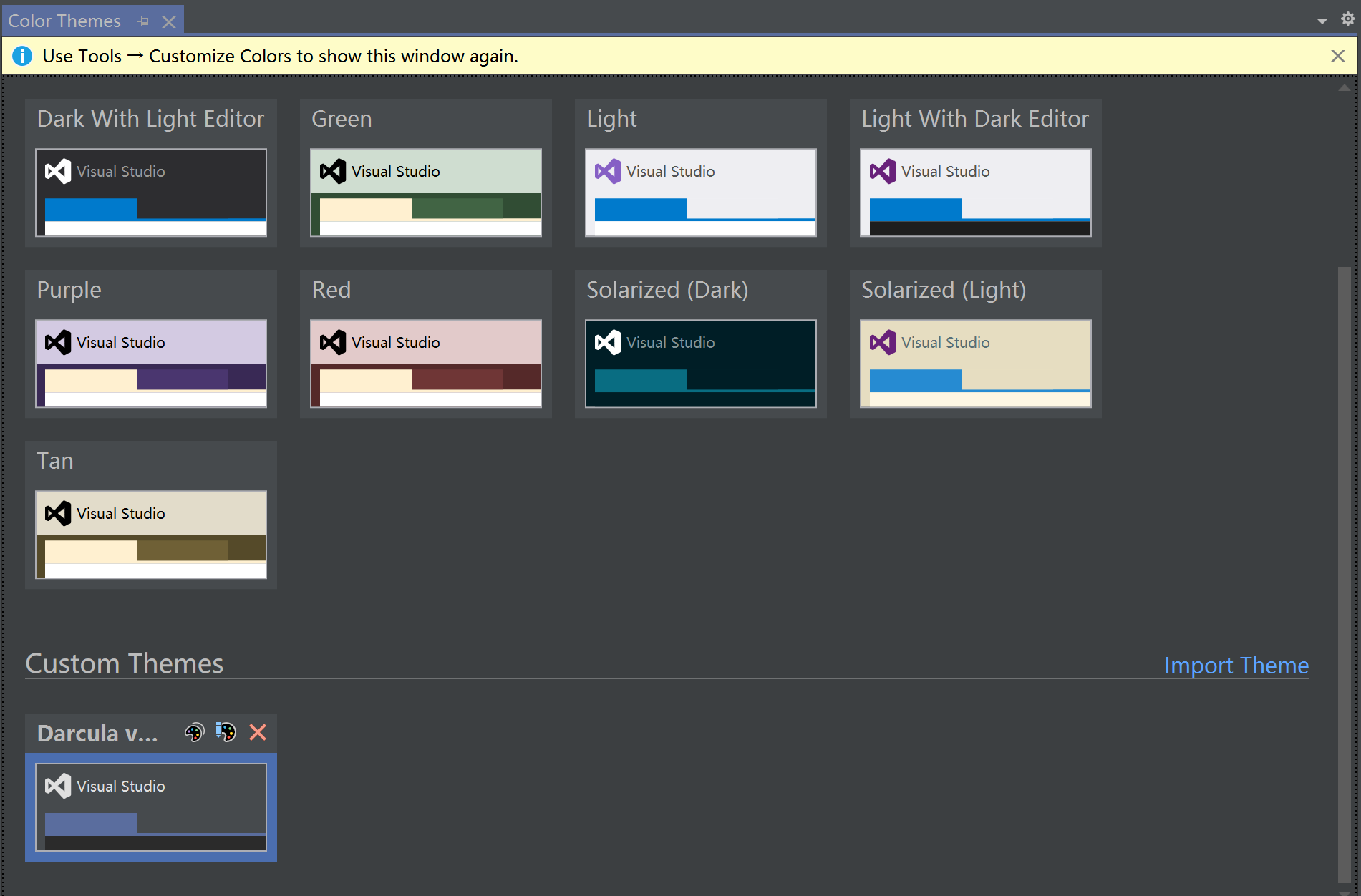This screenshot has width=1361, height=896.
Task: Select the Tan theme preview
Action: (x=151, y=535)
